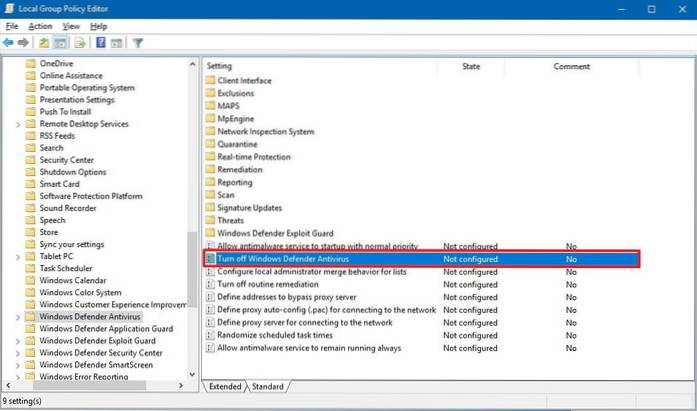Select Turn off routine remediation setting

[x=268, y=284]
